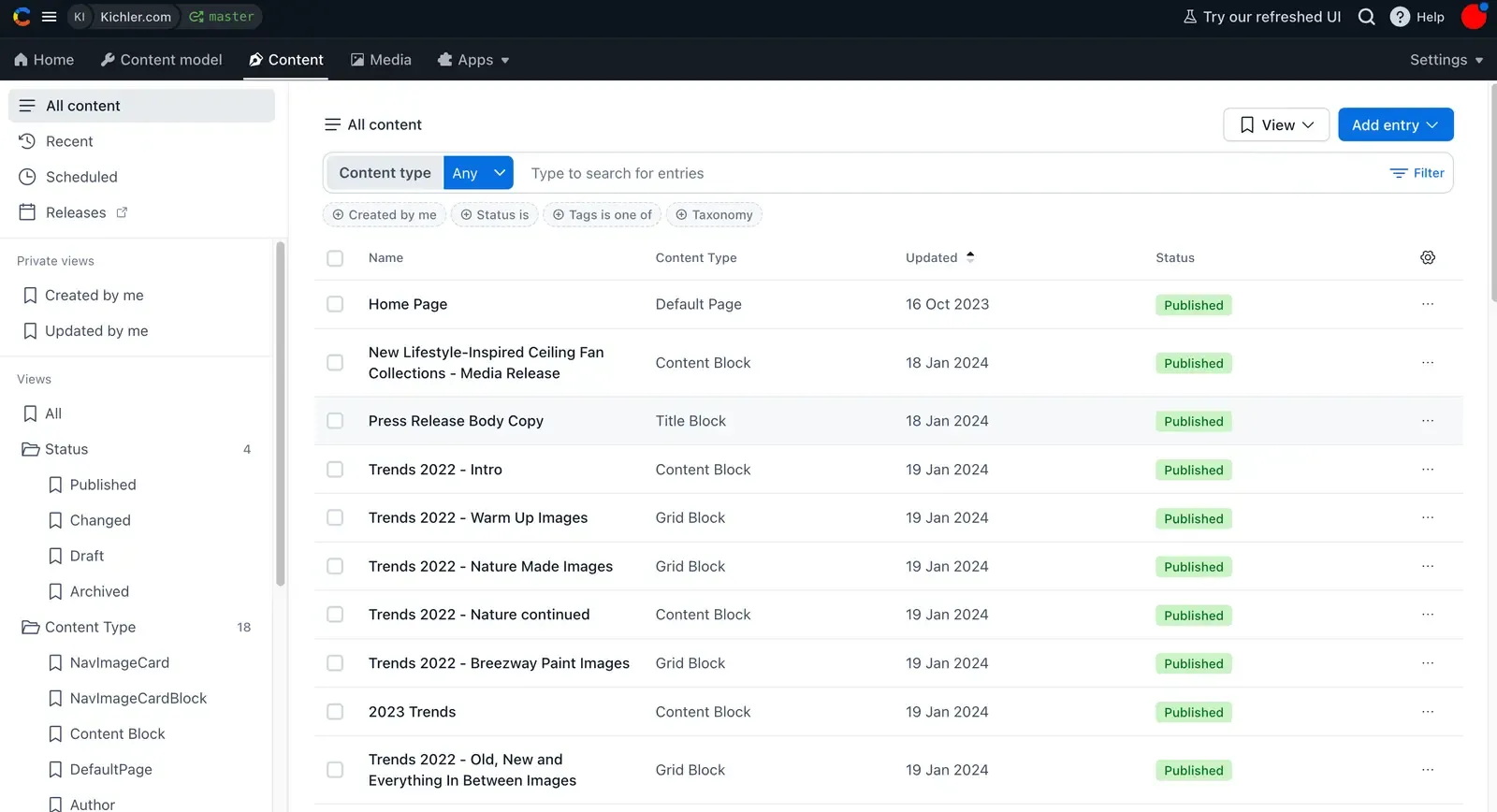The height and width of the screenshot is (812, 1497).
Task: Click the entry search input field
Action: pos(945,173)
